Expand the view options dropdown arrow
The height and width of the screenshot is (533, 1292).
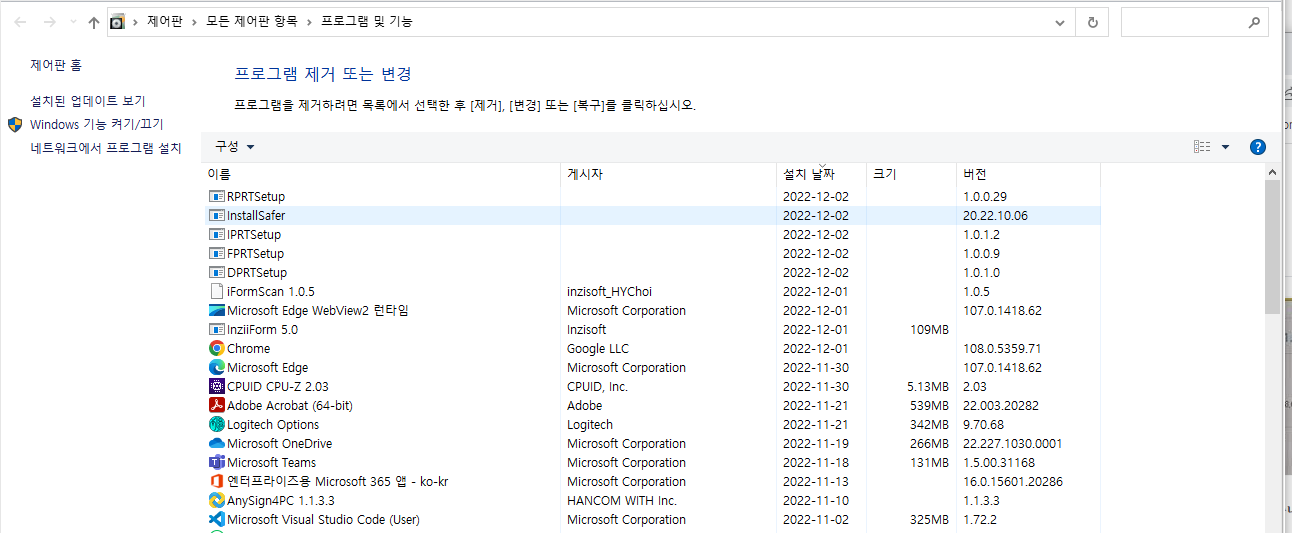coord(1226,147)
